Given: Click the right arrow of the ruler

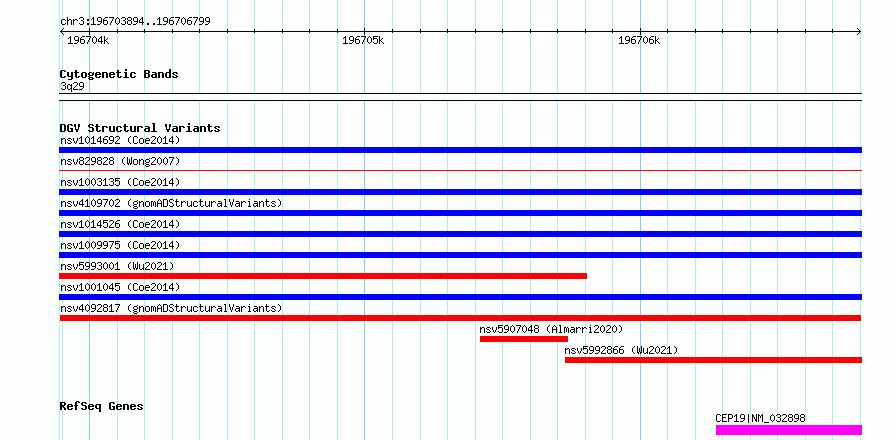Looking at the screenshot, I should tap(859, 32).
